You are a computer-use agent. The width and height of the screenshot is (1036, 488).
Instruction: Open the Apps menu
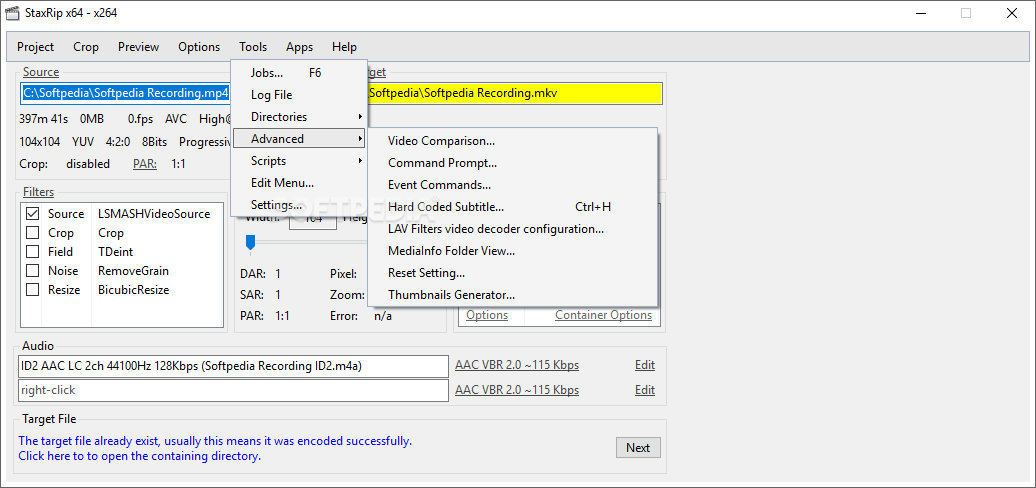click(x=299, y=47)
